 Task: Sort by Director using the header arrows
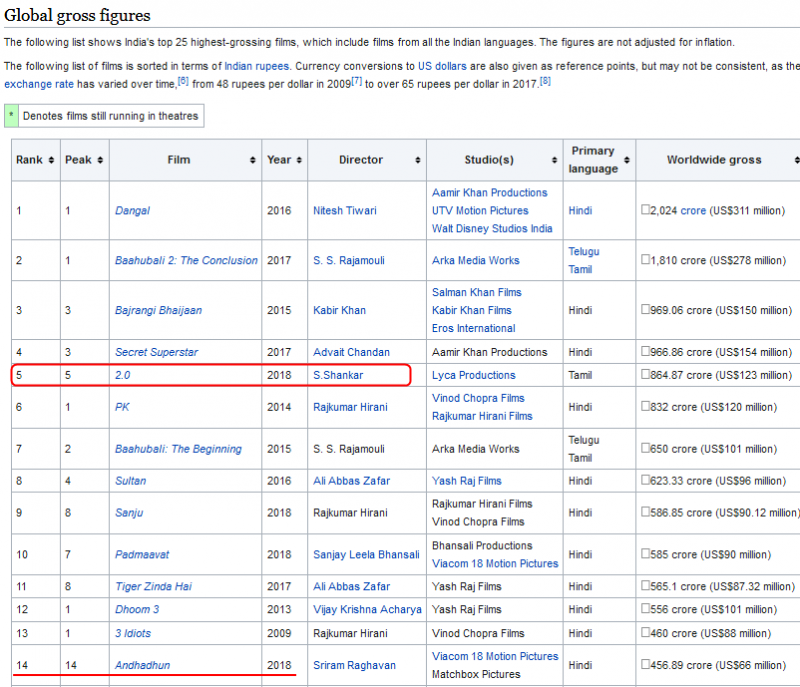418,160
